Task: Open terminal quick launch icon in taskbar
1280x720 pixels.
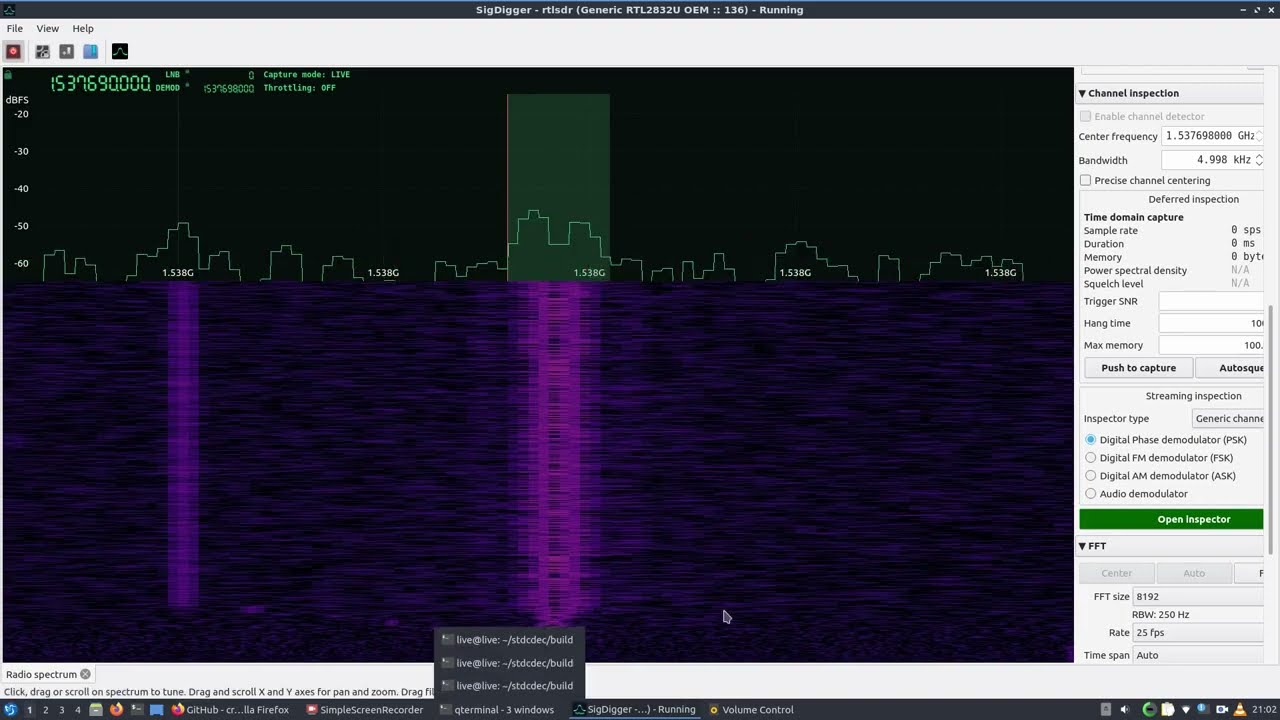Action: point(137,710)
